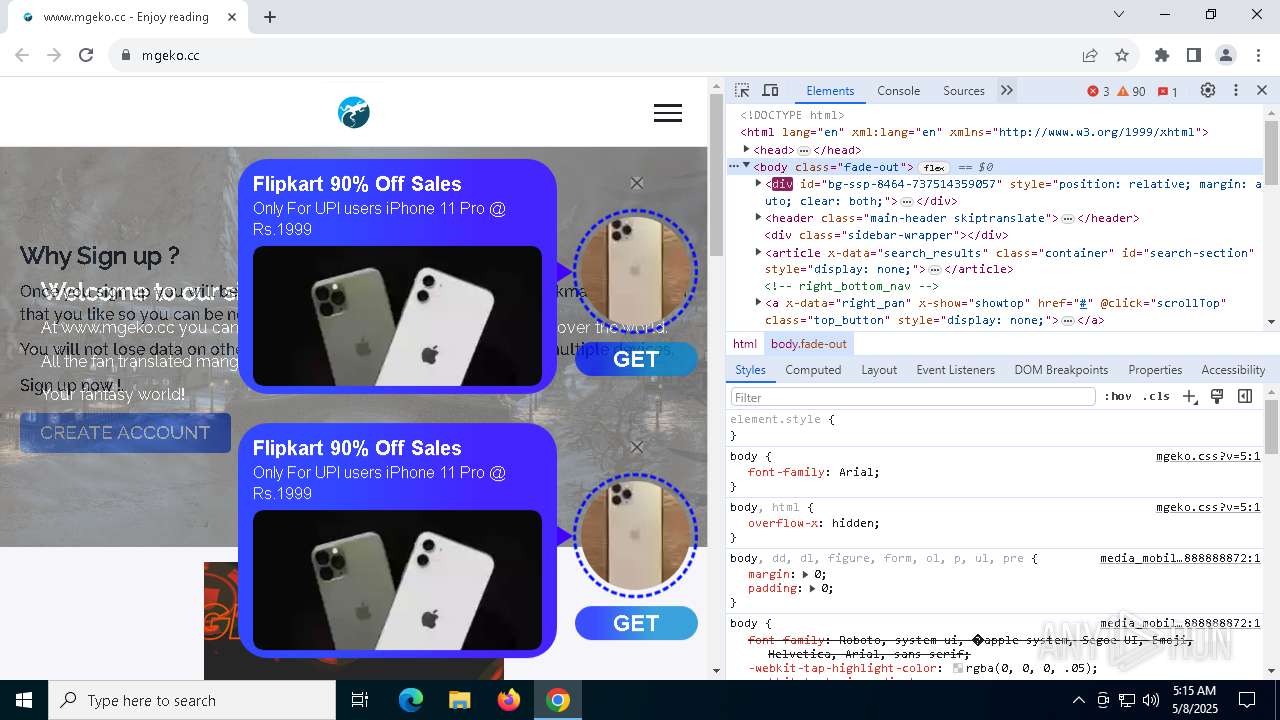The image size is (1280, 720).
Task: Open mgeko.css source link of overflow-x rule
Action: click(1208, 507)
